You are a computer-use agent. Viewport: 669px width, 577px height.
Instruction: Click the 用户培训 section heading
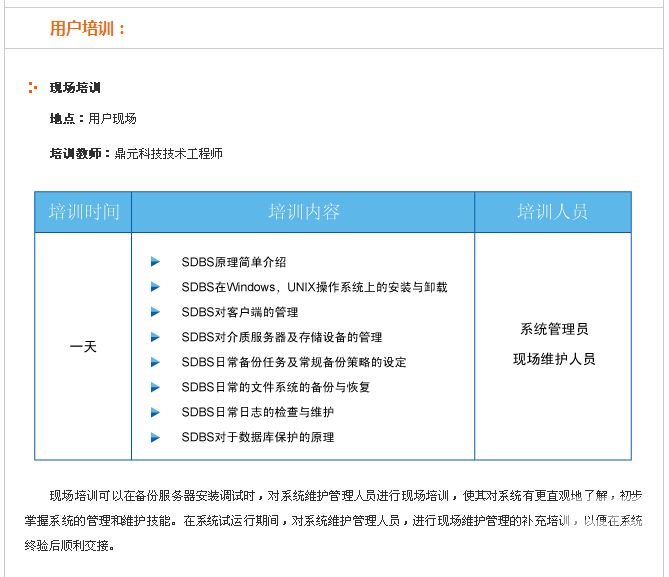87,29
